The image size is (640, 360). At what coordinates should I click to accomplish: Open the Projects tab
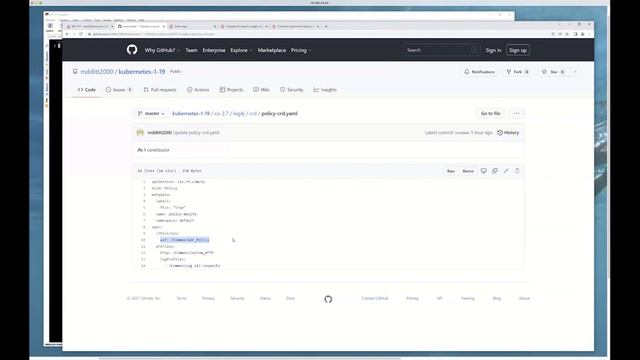pos(231,90)
